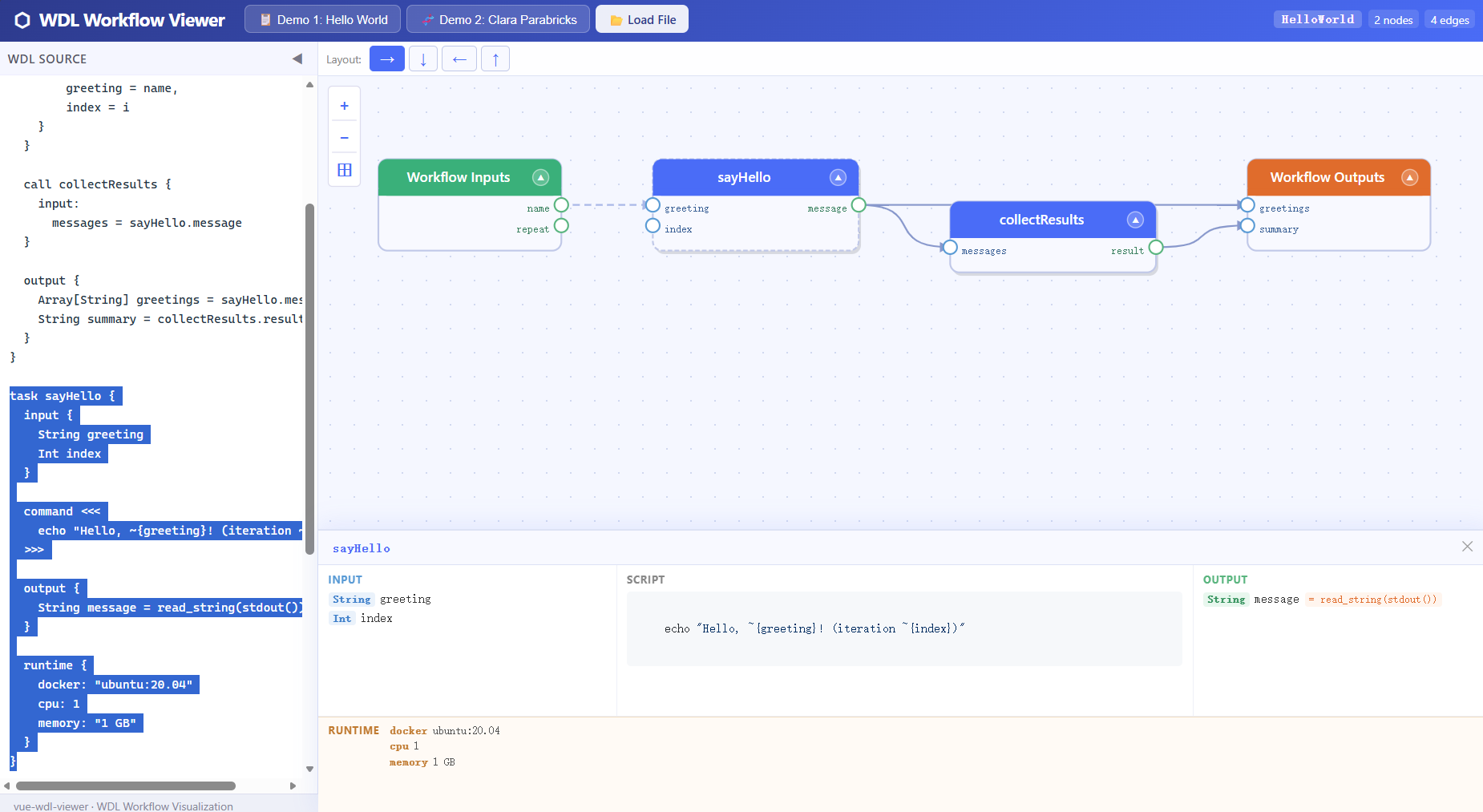Collapse the sayHello node
This screenshot has width=1483, height=812.
(838, 177)
